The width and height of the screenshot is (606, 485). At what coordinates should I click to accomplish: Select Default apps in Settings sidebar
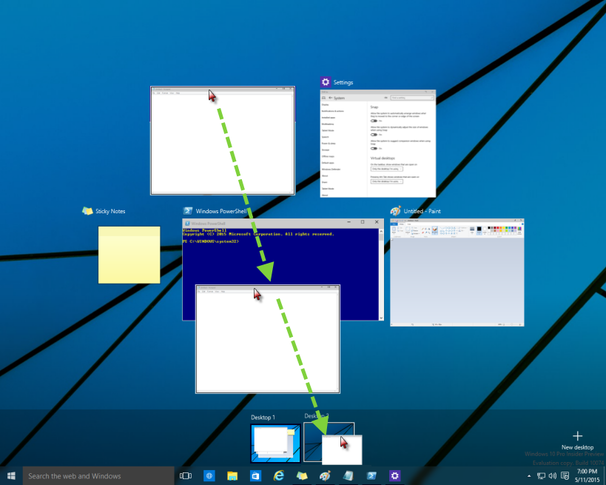(x=328, y=163)
